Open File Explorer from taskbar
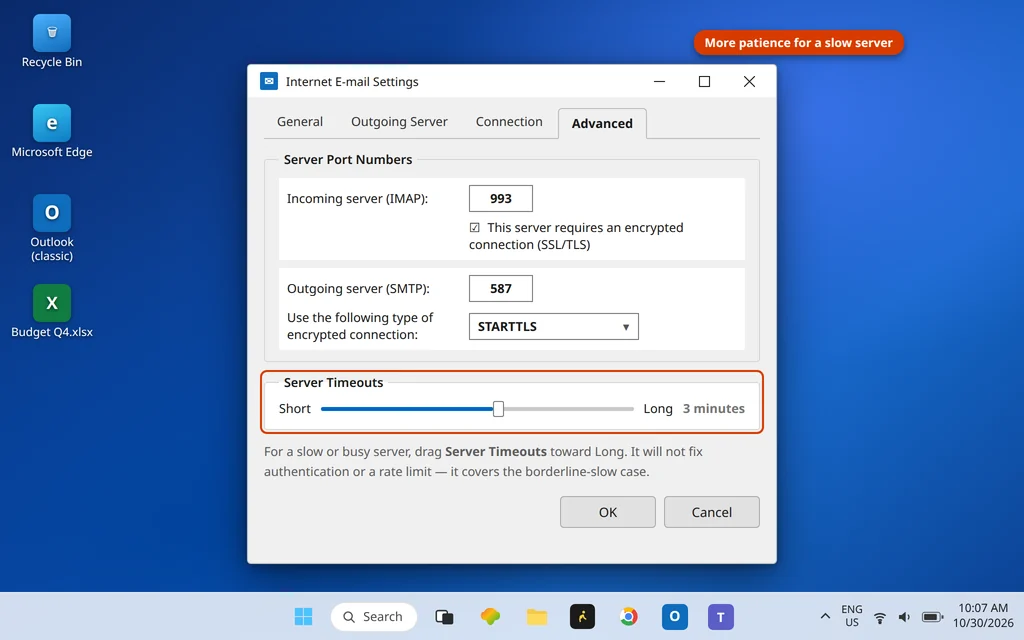The height and width of the screenshot is (640, 1024). point(537,616)
